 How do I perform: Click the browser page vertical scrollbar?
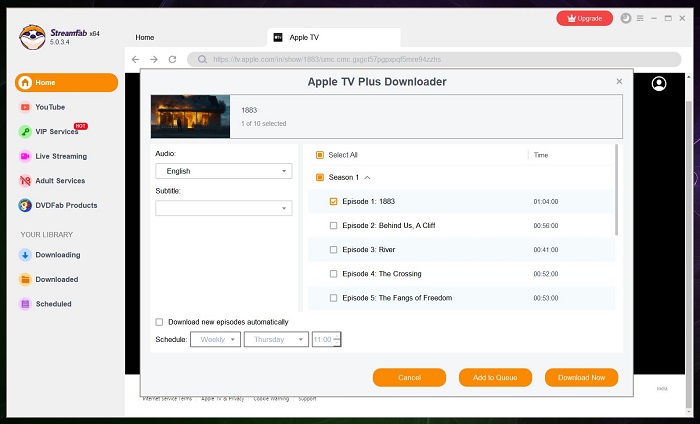(688, 254)
